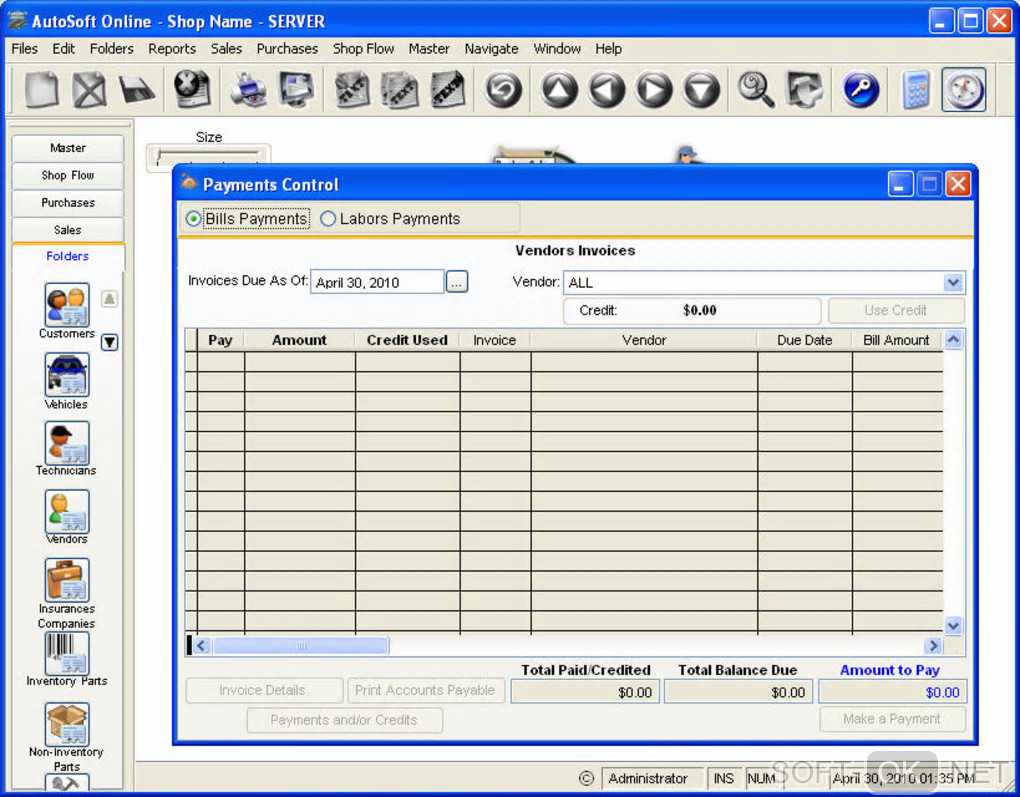Open the calculator tool icon
1020x797 pixels.
pyautogui.click(x=915, y=90)
